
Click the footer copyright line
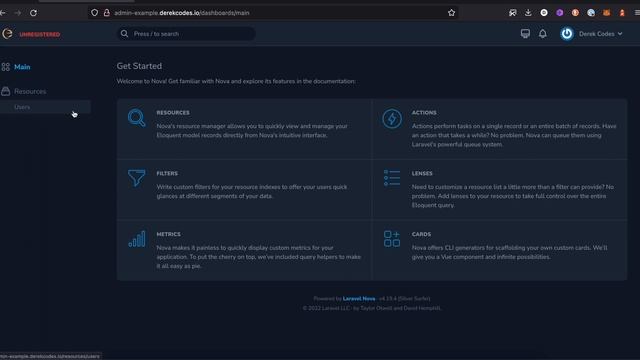tap(372, 308)
